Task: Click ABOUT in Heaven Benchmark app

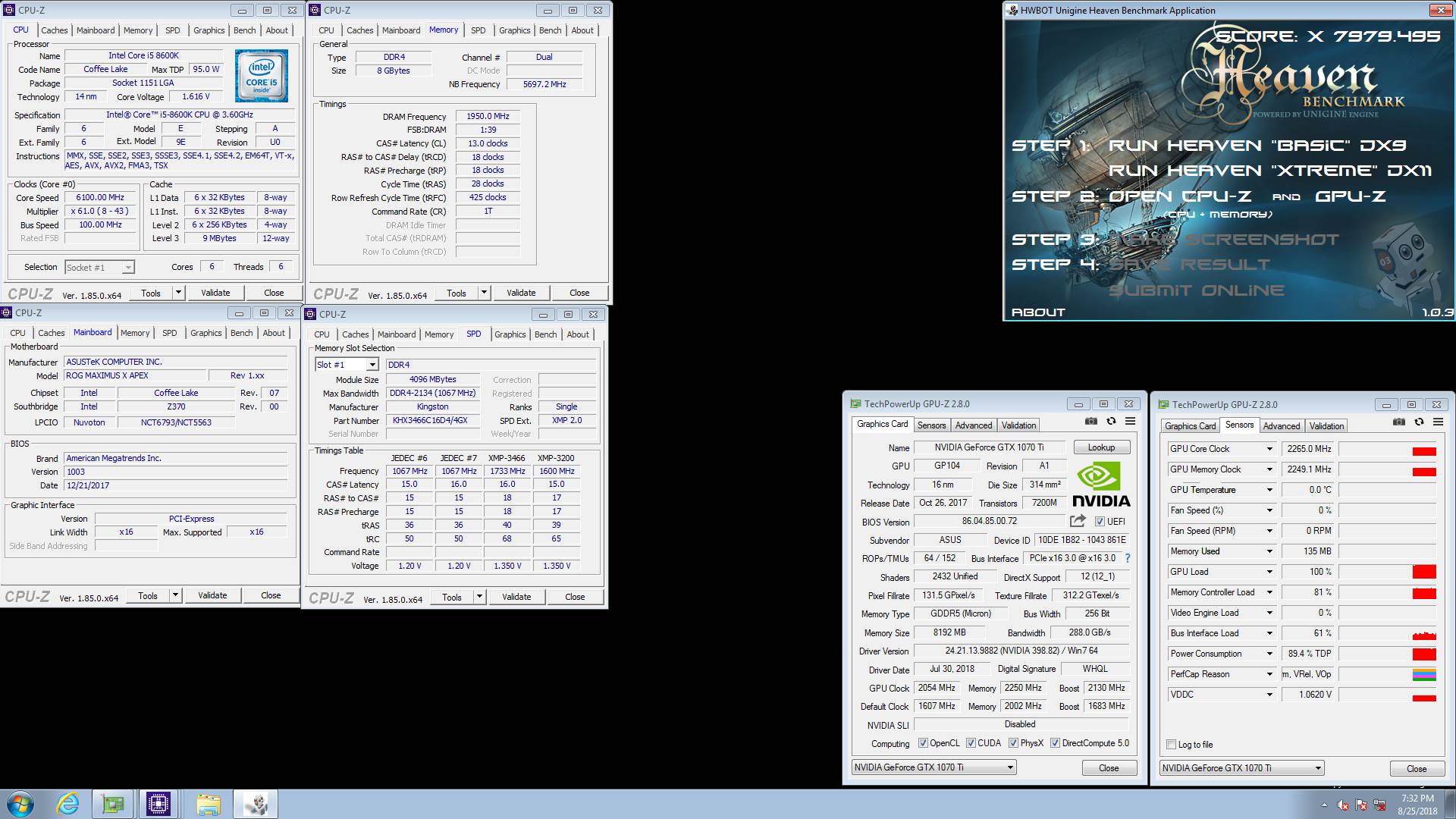Action: coord(1038,312)
